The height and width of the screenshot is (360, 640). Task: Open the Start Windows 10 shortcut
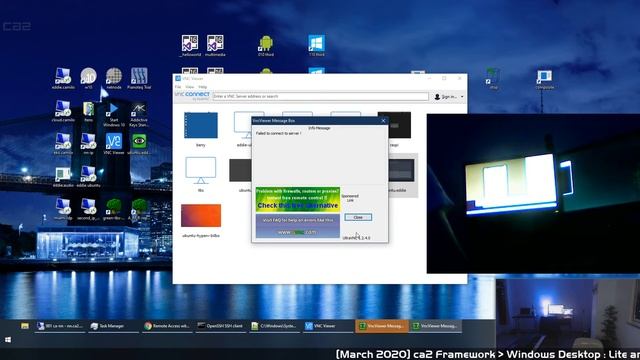[114, 114]
